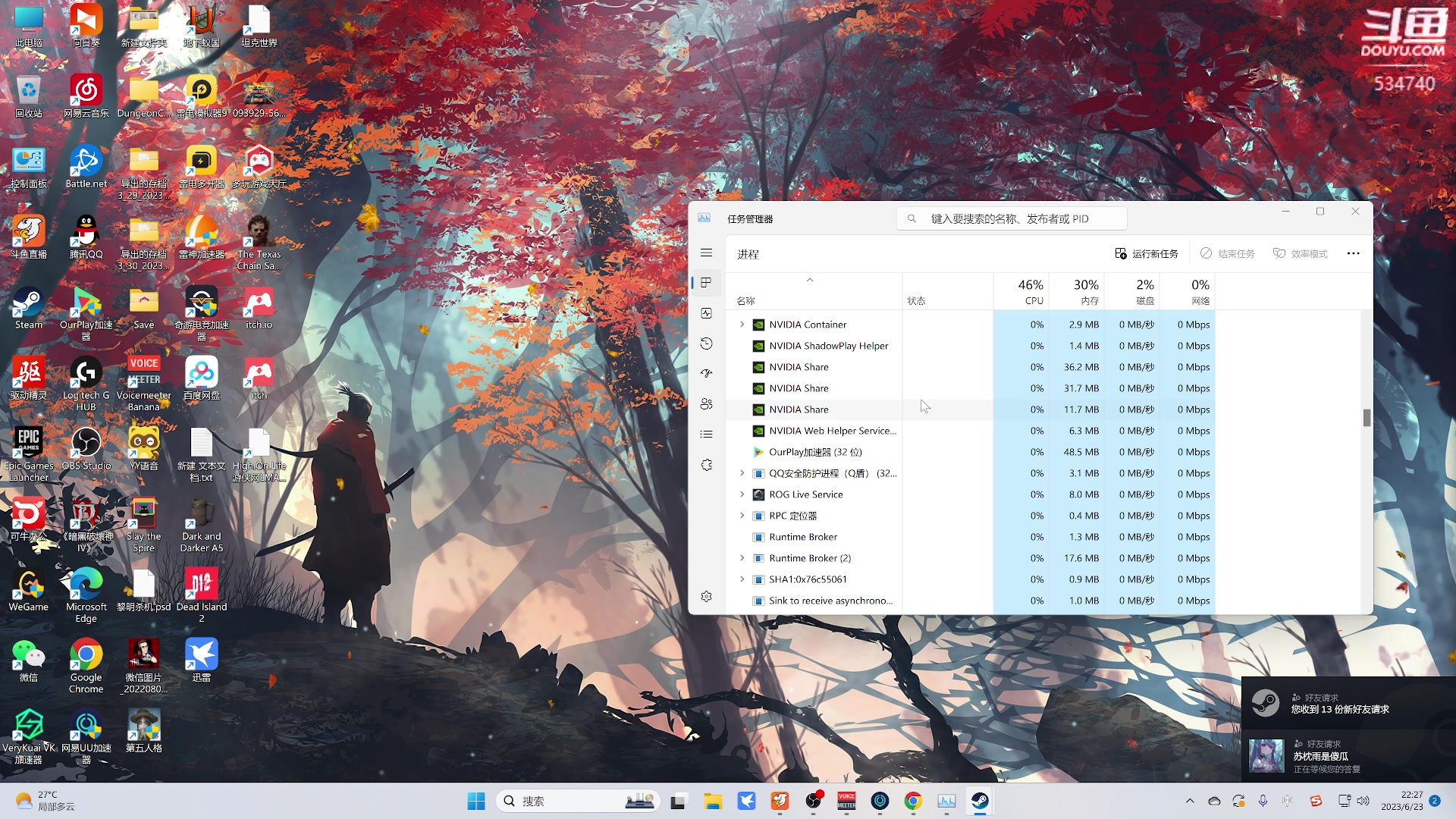Open friend request from 苏枕雨是傻瓜

1348,756
